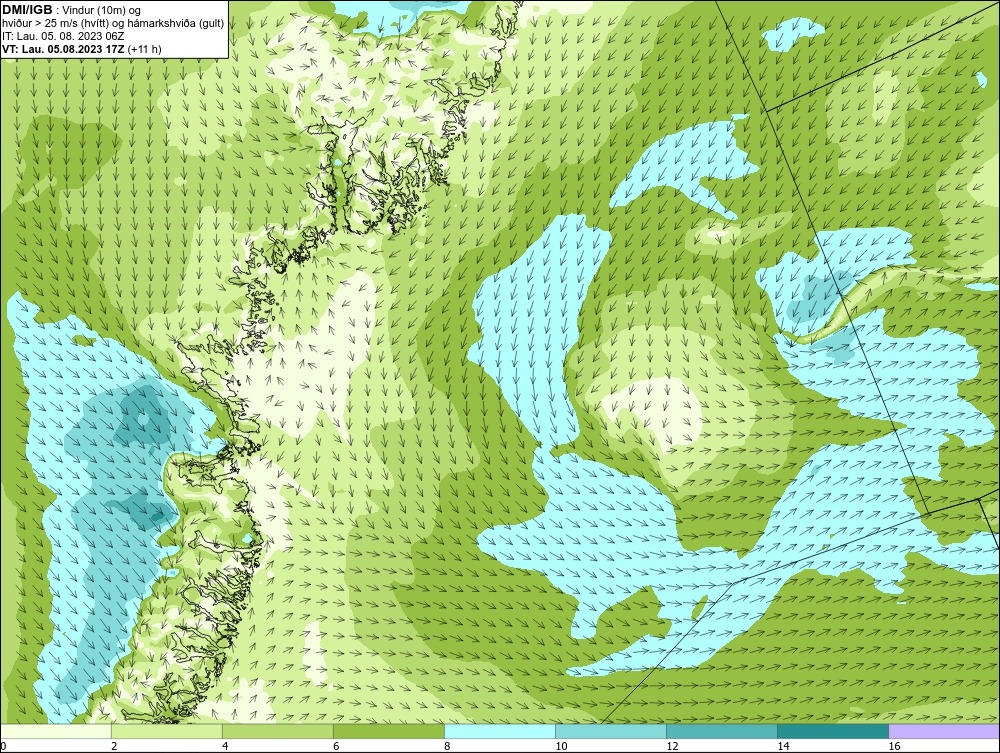1000x753 pixels.
Task: Click the 'VT: Lau. 05.08.2023 17Z' valid time
Action: 64,49
